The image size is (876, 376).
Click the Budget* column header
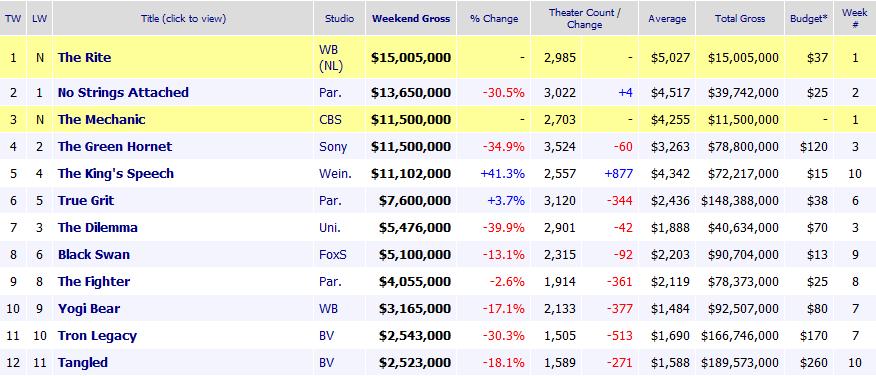coord(808,18)
